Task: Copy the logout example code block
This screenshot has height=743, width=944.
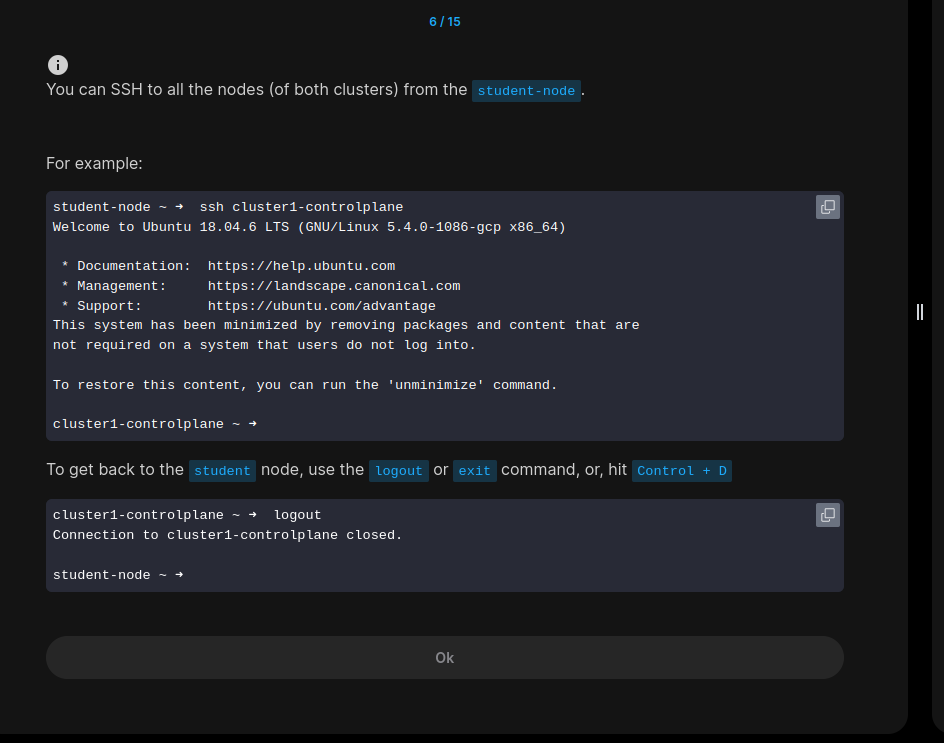Action: [x=827, y=515]
